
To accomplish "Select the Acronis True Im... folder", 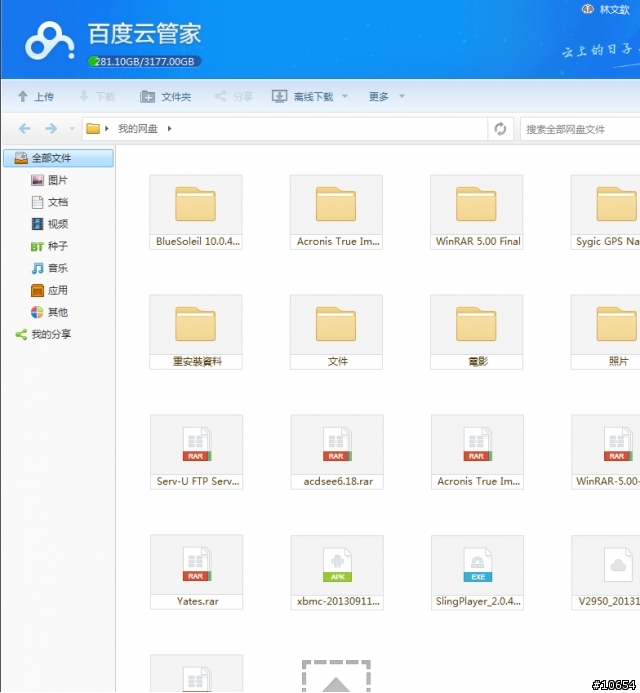I will pos(336,212).
